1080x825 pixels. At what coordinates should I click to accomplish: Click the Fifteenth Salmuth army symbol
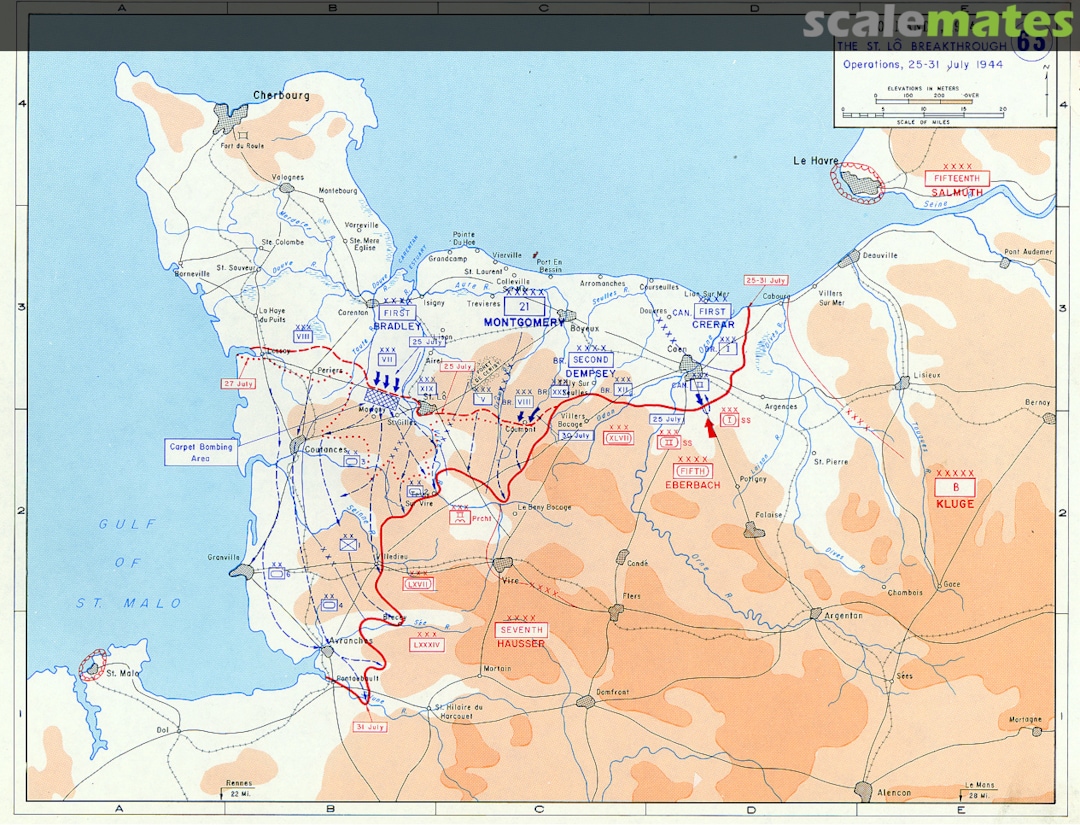956,179
